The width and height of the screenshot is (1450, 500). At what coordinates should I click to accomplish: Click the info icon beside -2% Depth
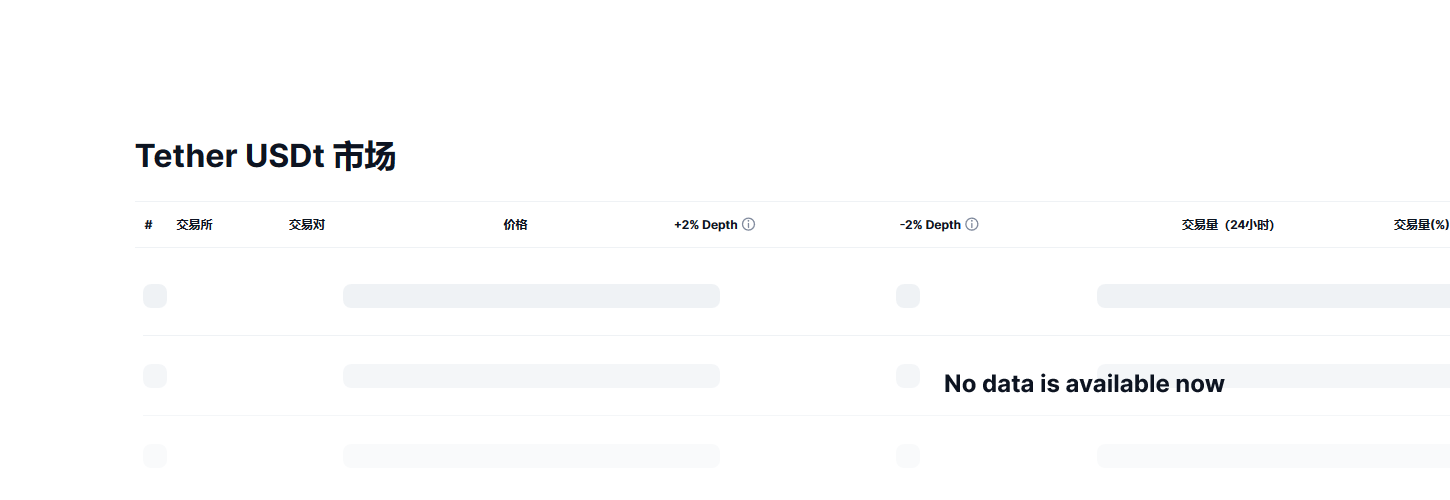pos(971,225)
